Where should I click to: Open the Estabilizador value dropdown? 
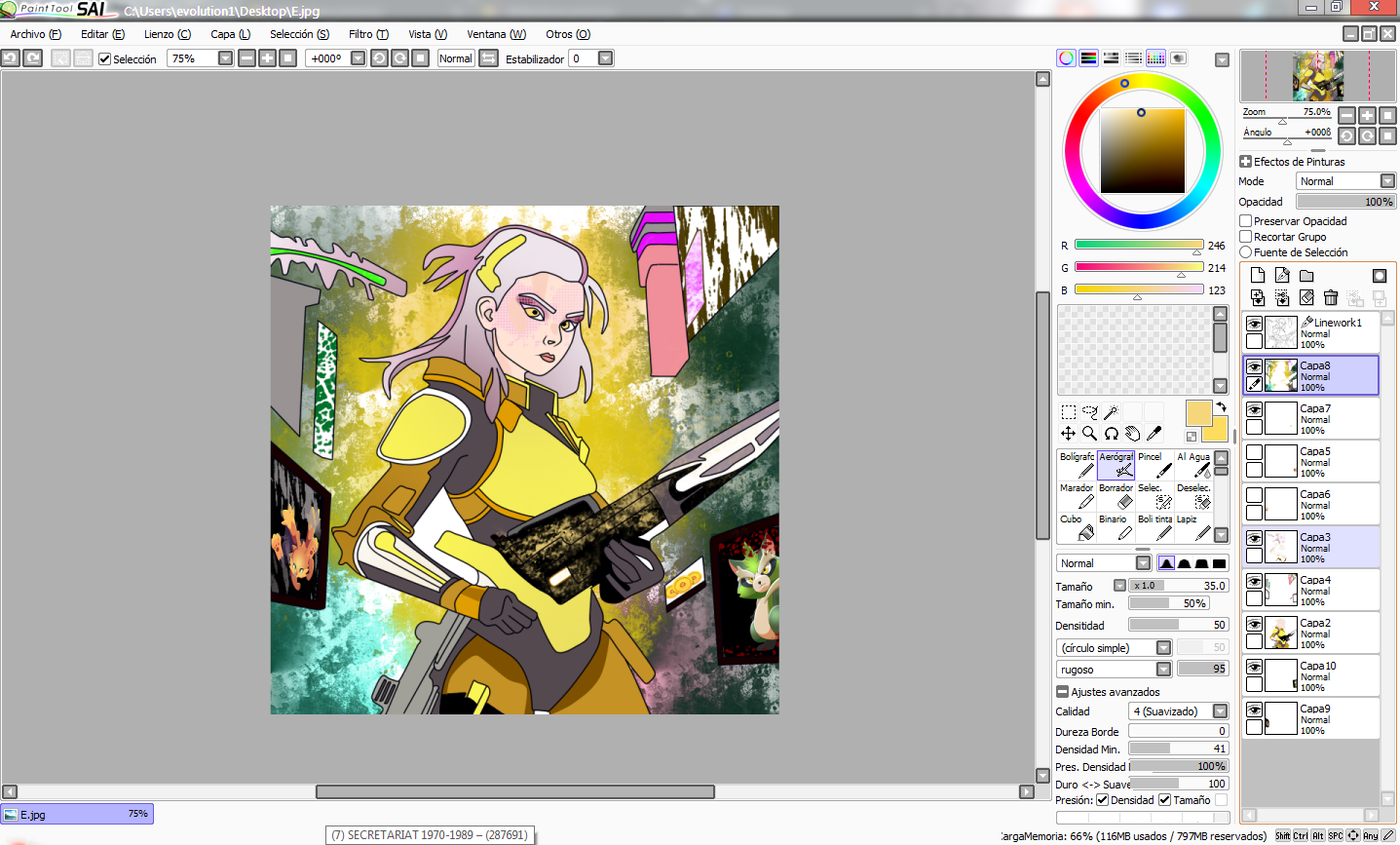click(605, 58)
